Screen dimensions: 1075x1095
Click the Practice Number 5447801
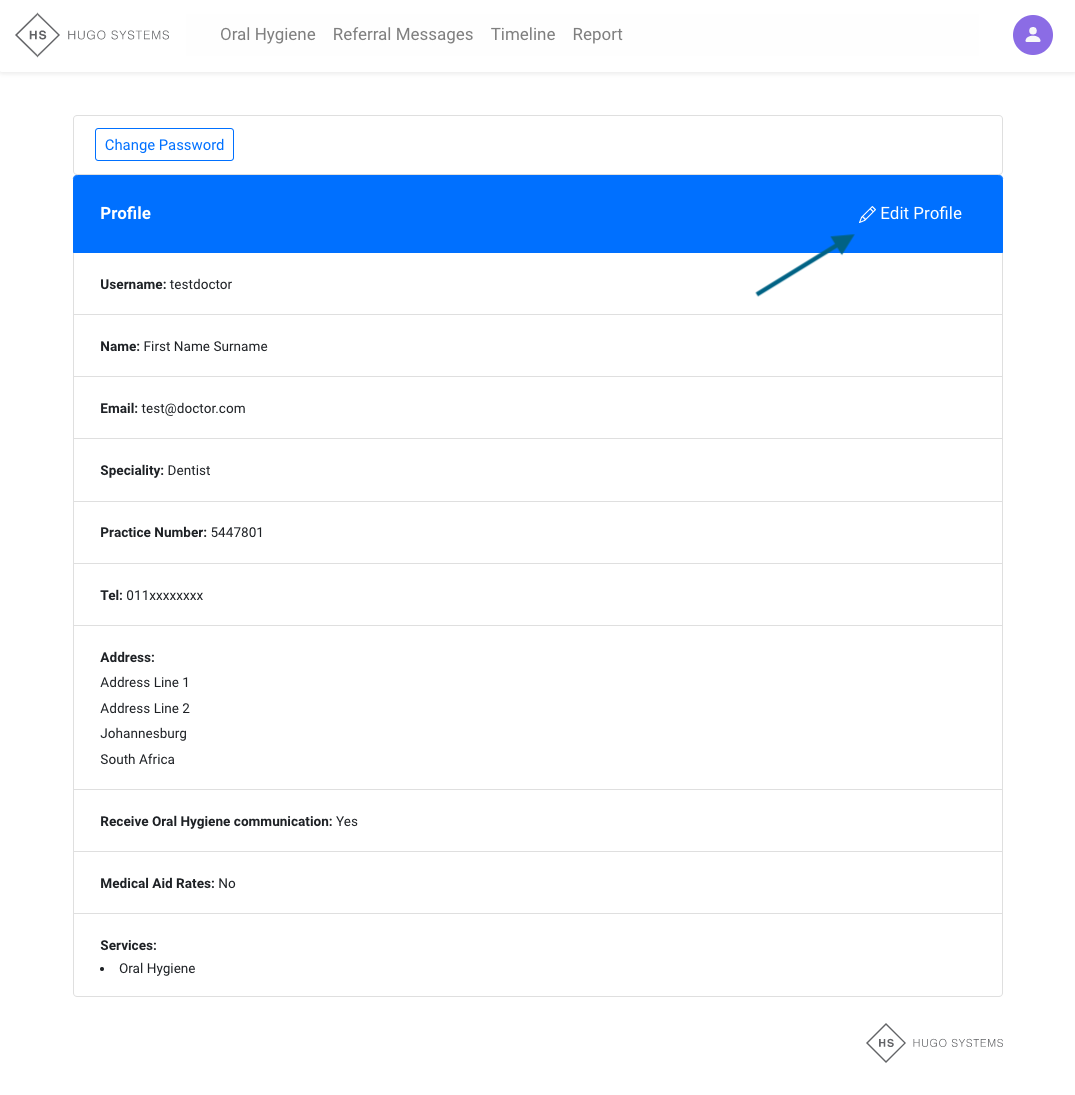237,532
